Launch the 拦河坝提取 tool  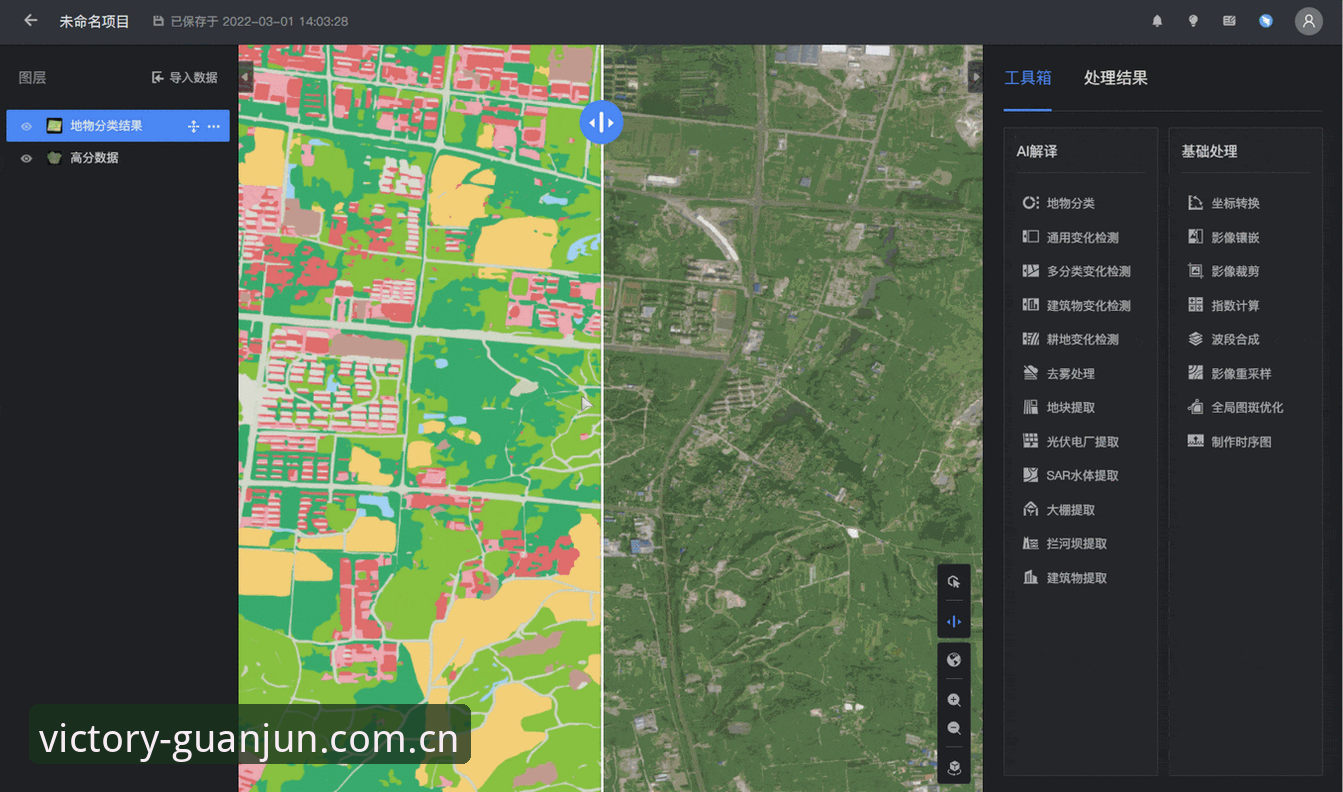pos(1065,543)
